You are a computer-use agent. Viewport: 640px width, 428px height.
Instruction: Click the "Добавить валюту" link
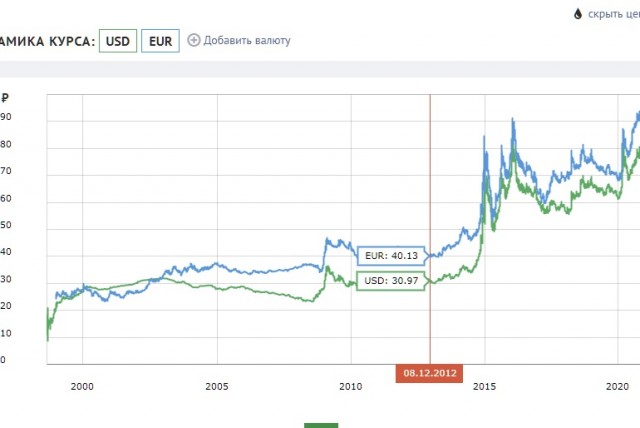click(247, 40)
